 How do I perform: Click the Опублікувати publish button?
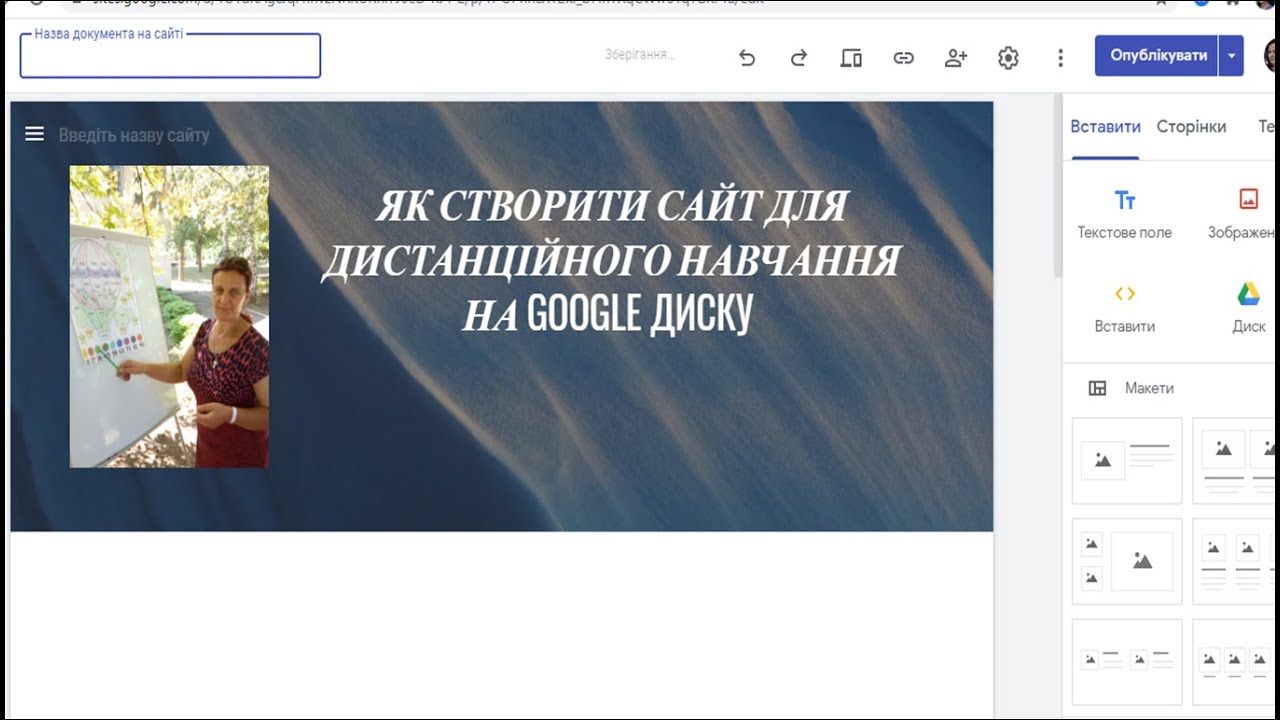[x=1157, y=56]
